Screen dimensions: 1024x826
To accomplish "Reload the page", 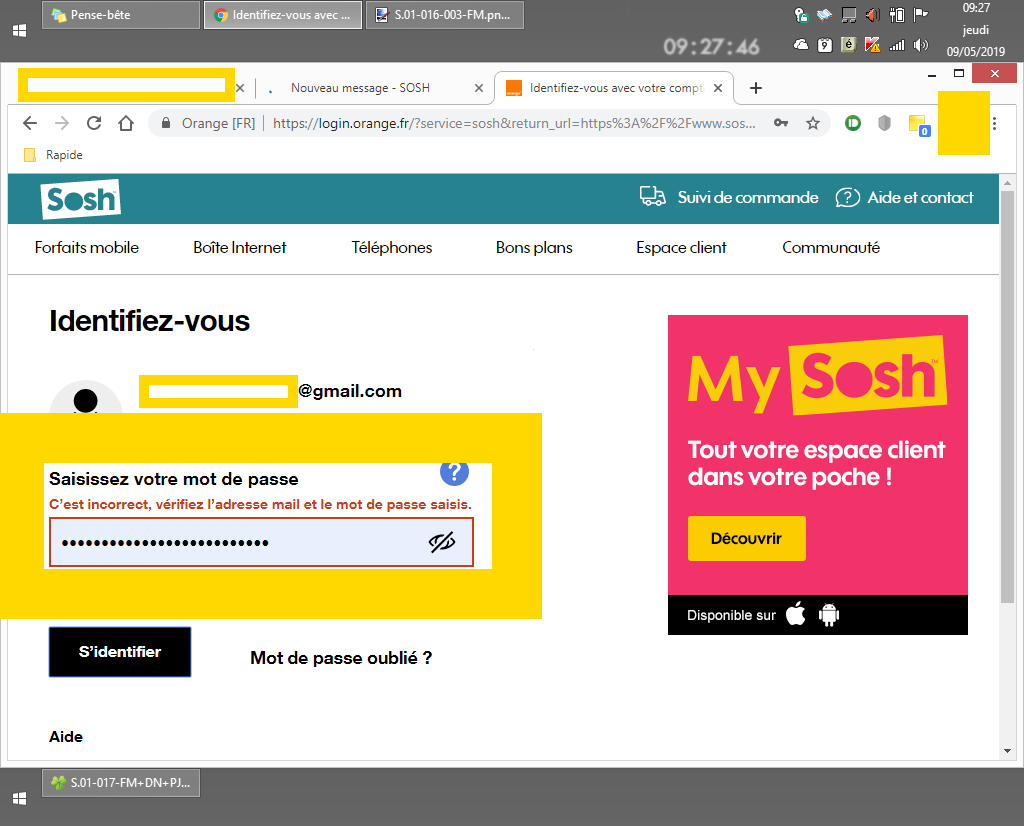I will (94, 123).
